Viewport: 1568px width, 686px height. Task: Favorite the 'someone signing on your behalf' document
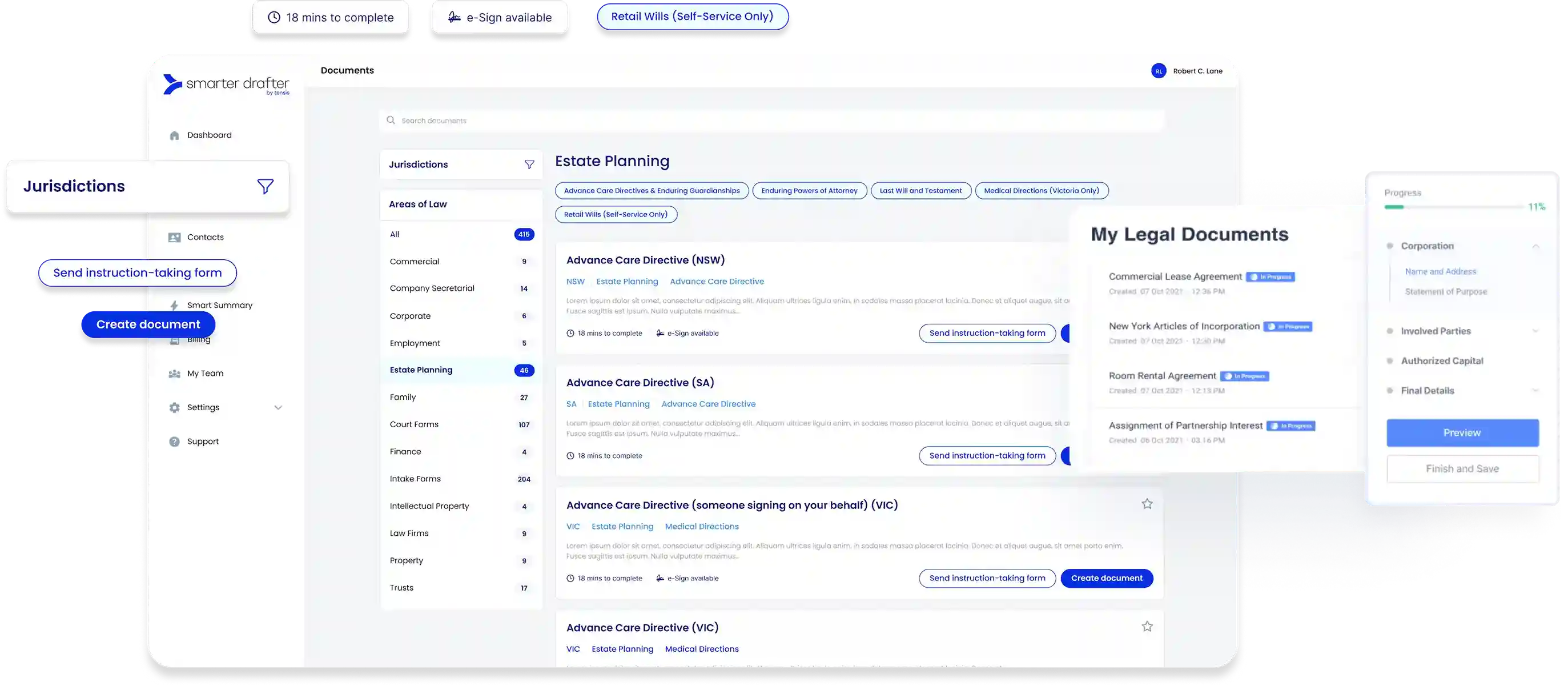pos(1147,504)
